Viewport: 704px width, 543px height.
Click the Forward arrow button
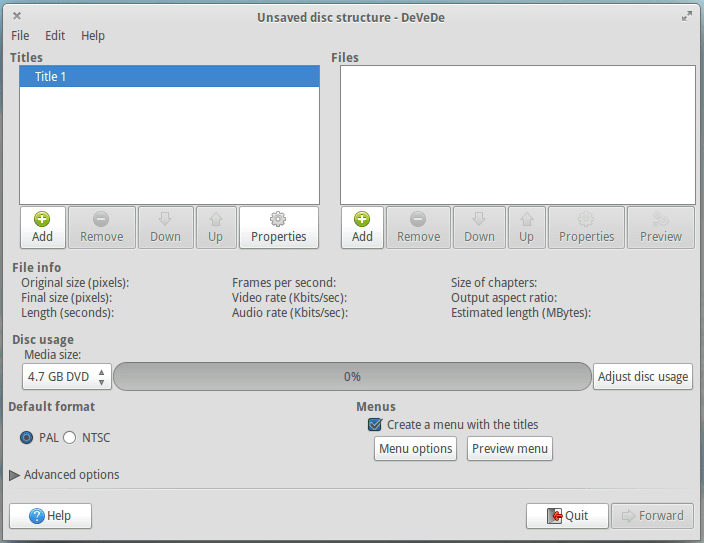click(x=652, y=516)
